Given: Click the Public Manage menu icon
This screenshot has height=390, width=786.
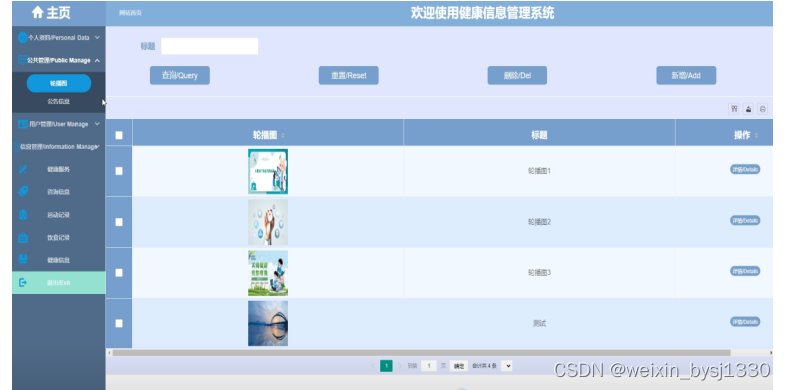Looking at the screenshot, I should 23,60.
